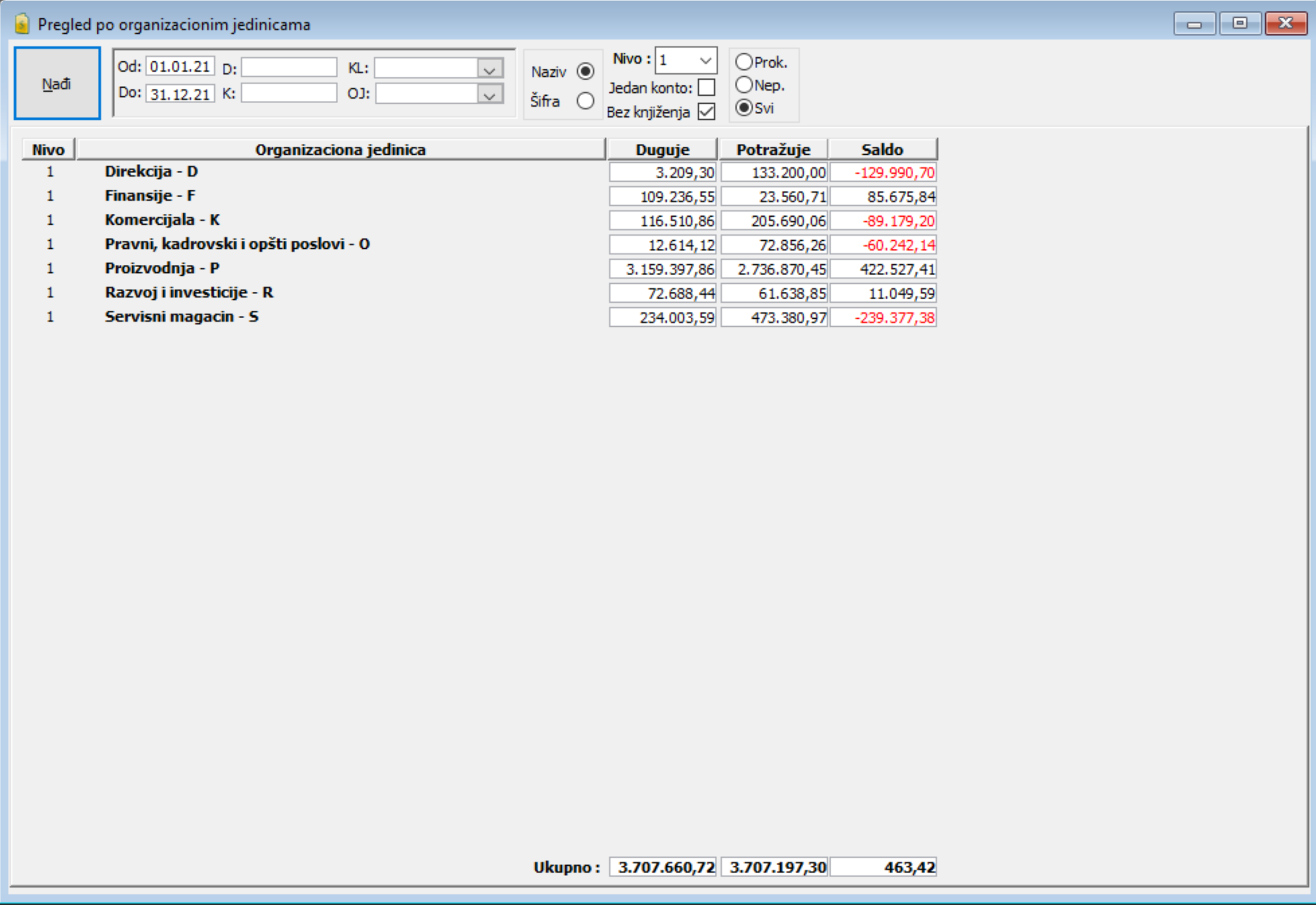Click Razvoj potražuje value 61.638,85
The width and height of the screenshot is (1316, 905).
pos(774,293)
